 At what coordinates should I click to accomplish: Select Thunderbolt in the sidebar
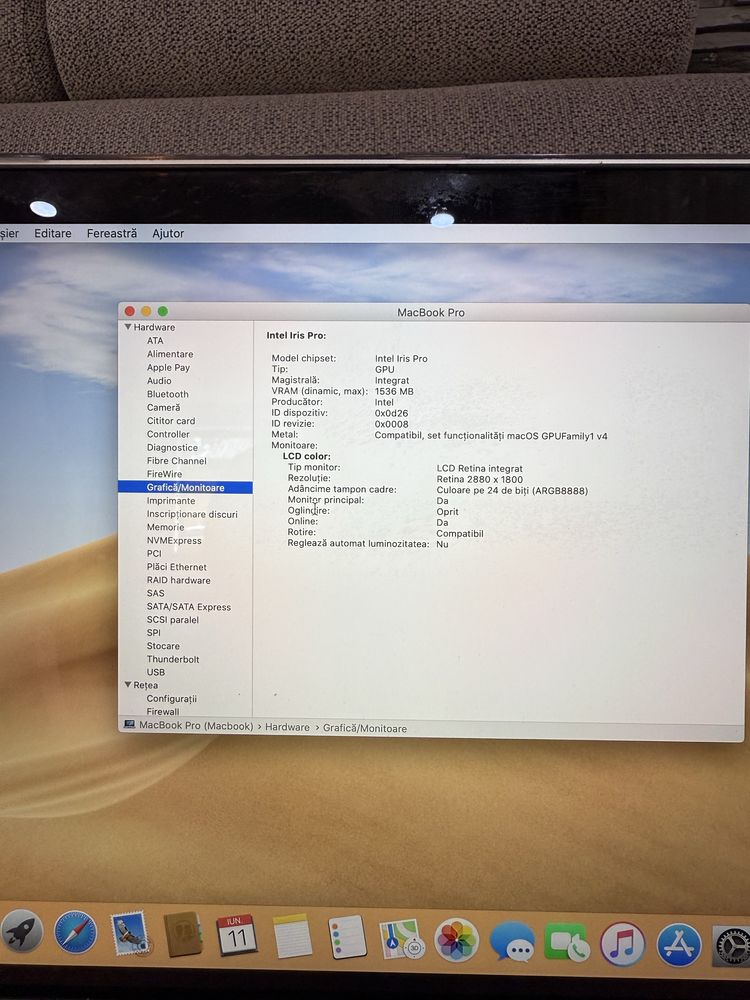click(x=173, y=659)
